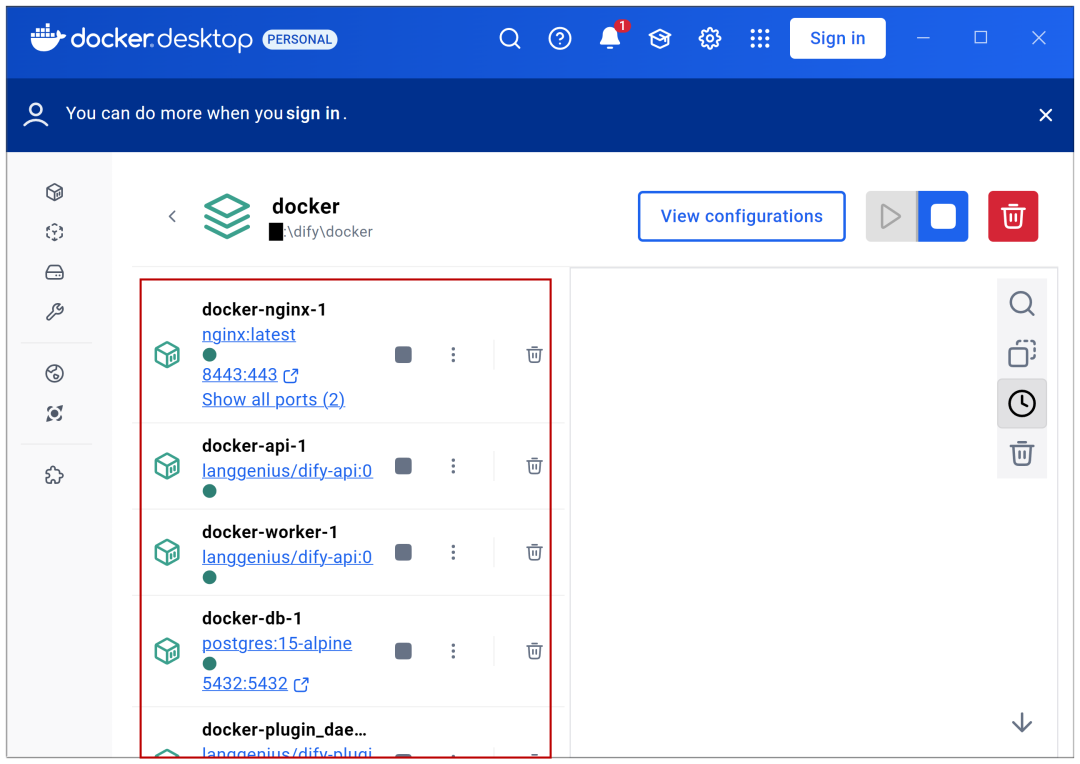This screenshot has width=1080, height=764.
Task: Open the help question mark icon
Action: point(560,39)
